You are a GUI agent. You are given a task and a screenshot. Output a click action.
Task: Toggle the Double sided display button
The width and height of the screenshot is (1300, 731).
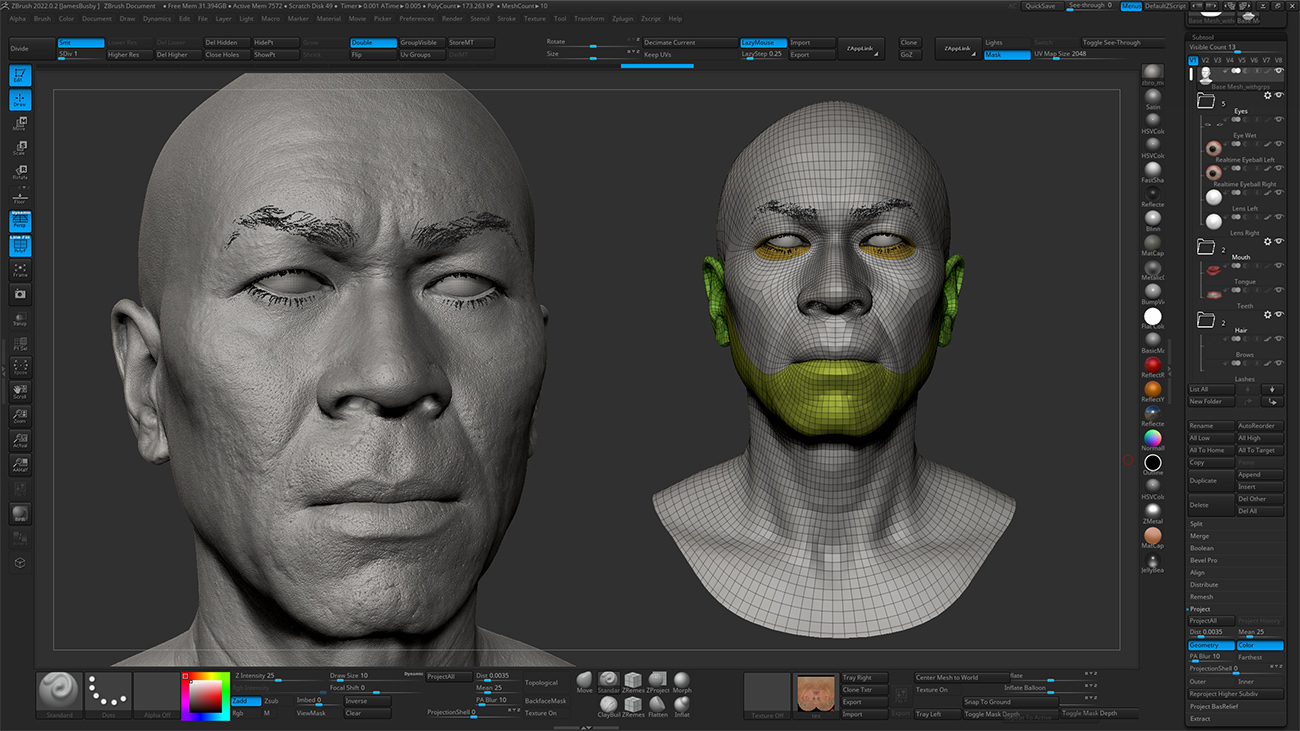373,43
